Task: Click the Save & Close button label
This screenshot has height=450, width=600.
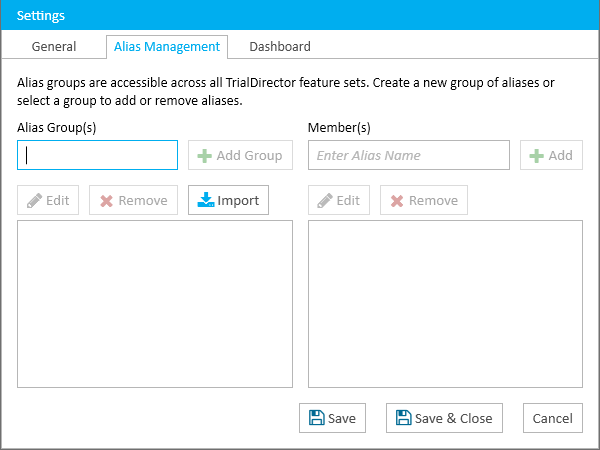Action: [453, 418]
